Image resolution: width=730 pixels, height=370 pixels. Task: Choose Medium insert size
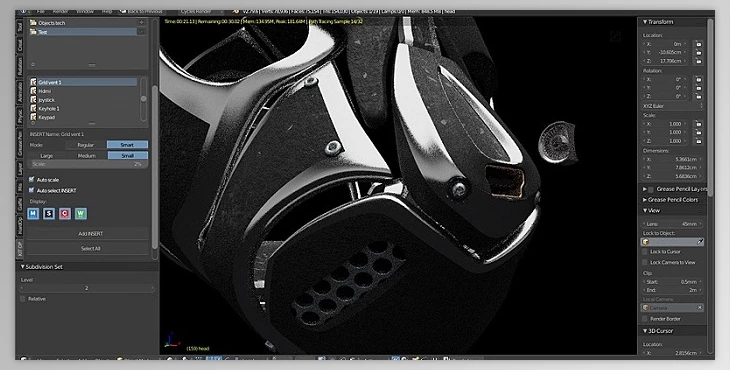click(87, 155)
